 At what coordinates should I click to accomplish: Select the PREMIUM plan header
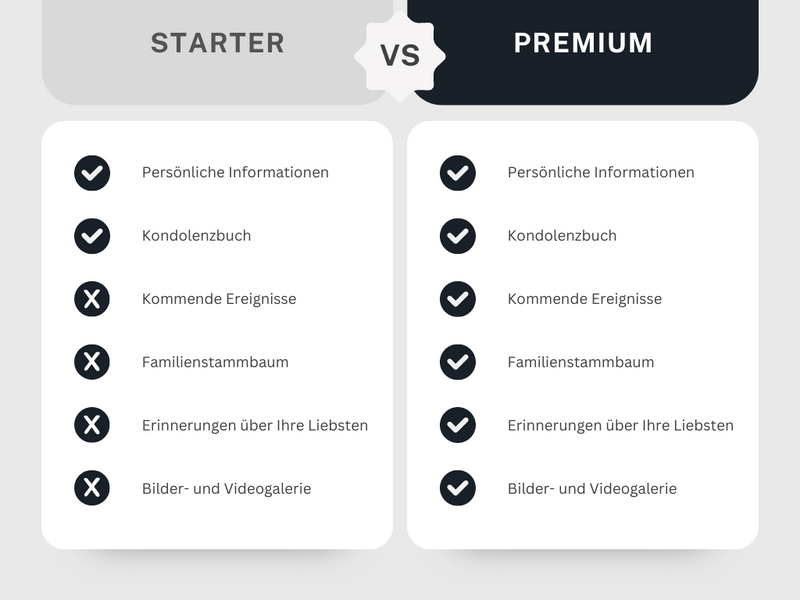583,43
